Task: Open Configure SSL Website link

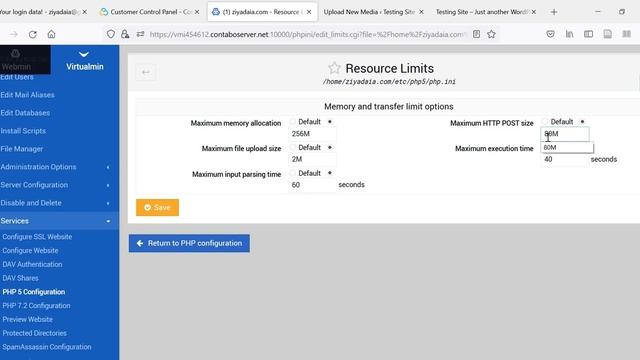Action: (x=37, y=237)
